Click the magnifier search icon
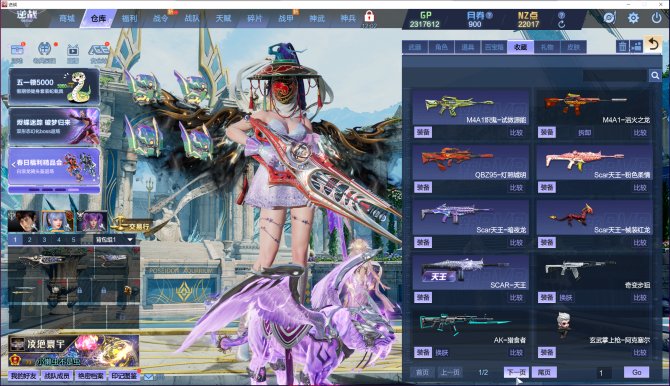The image size is (670, 386). coord(655,76)
